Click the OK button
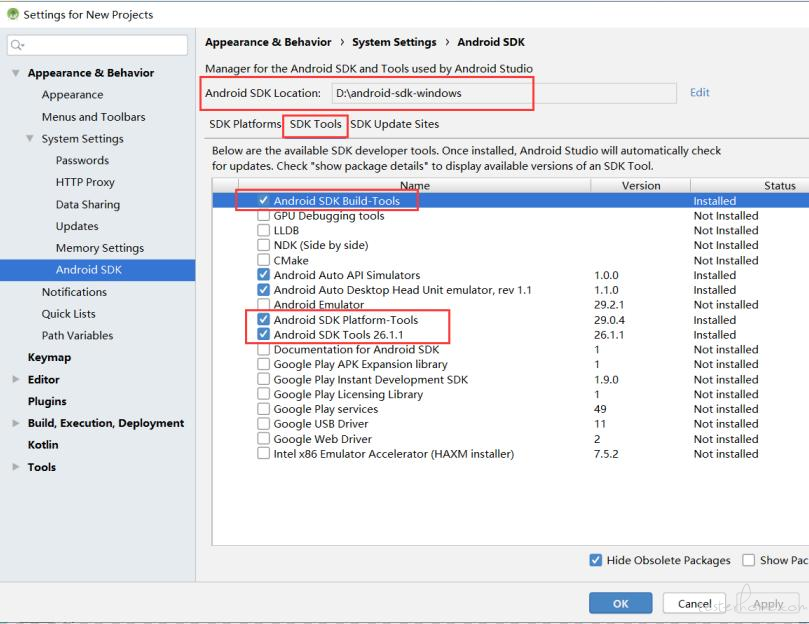The width and height of the screenshot is (809, 624). [621, 603]
